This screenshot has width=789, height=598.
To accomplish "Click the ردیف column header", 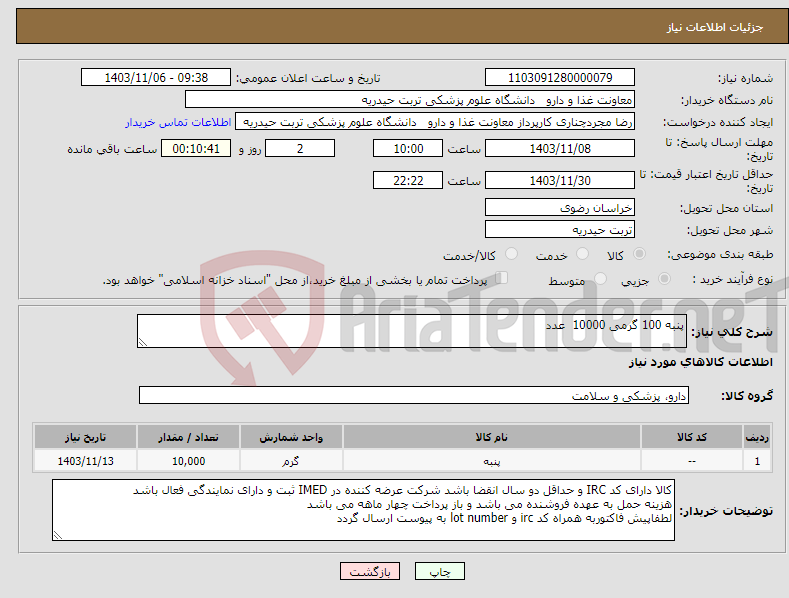I will tap(757, 437).
